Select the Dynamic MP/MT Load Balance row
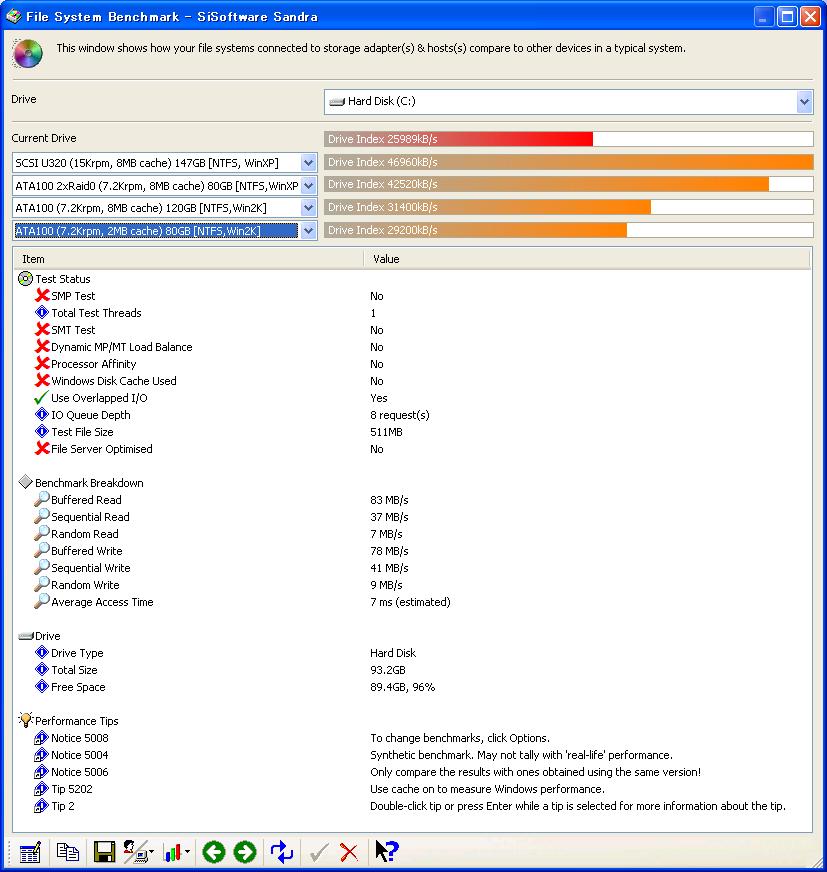The width and height of the screenshot is (827, 872). click(x=412, y=347)
